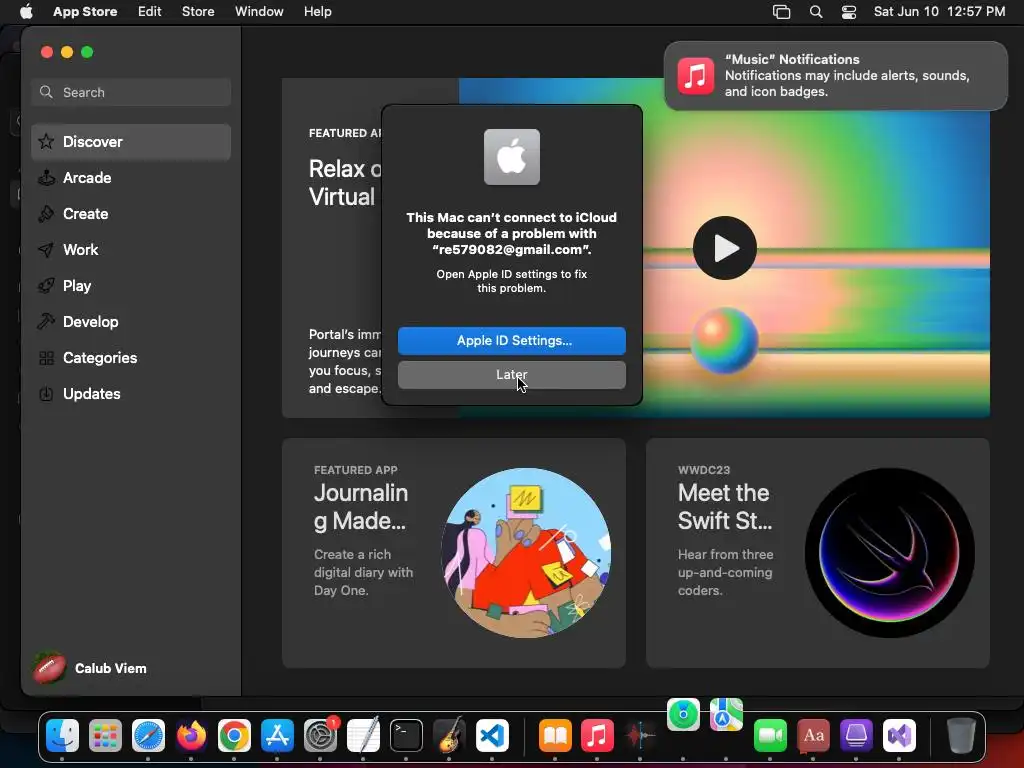Image resolution: width=1024 pixels, height=768 pixels.
Task: Open the Window menu
Action: (x=259, y=11)
